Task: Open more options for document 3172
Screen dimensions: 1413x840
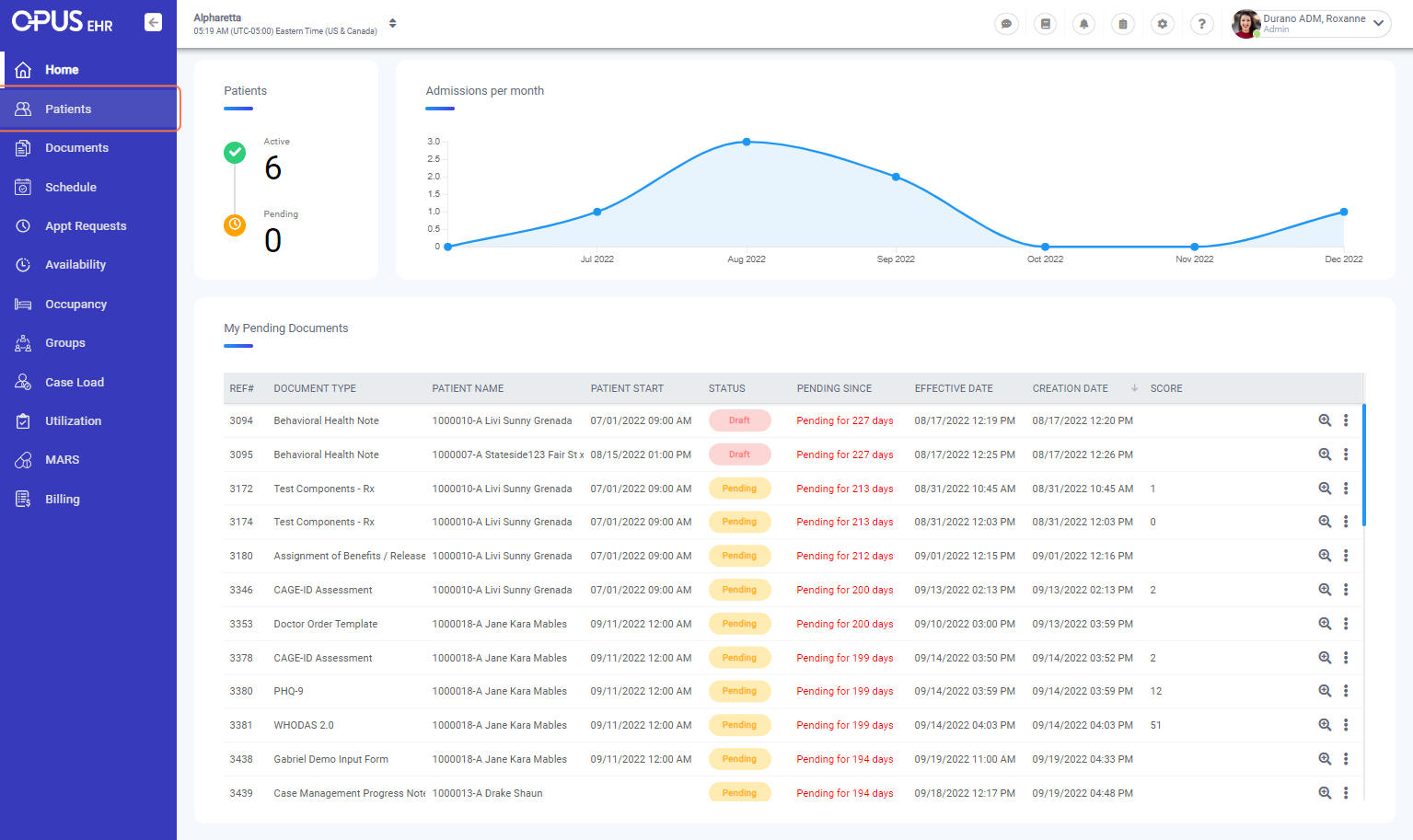Action: pyautogui.click(x=1346, y=489)
